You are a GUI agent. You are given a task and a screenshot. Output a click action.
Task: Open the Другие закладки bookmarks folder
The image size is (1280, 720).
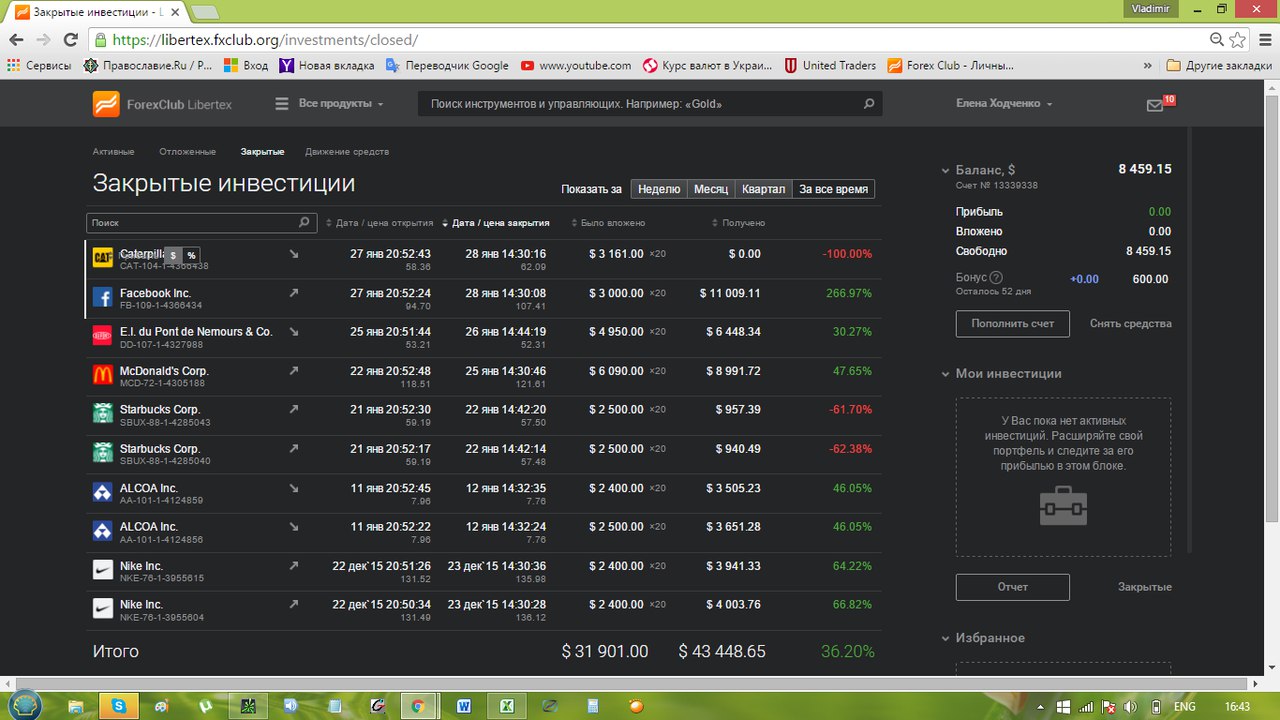click(x=1220, y=66)
